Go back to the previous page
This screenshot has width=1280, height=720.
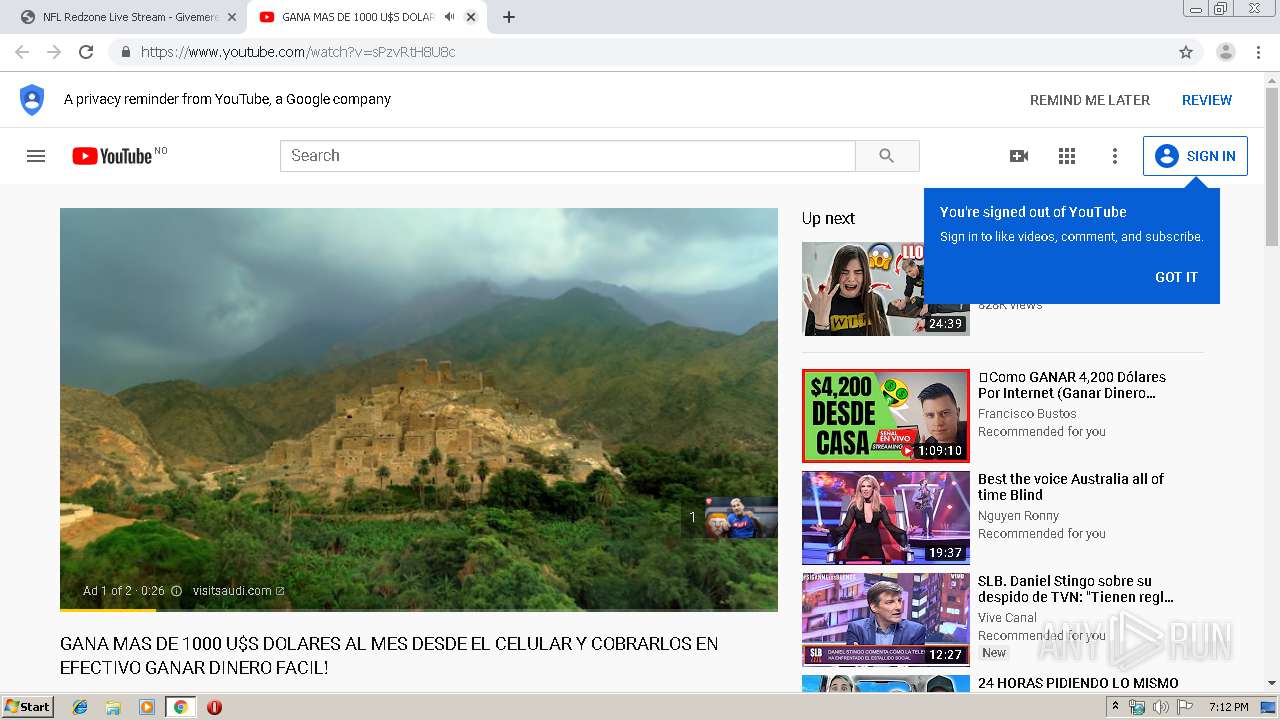[22, 52]
